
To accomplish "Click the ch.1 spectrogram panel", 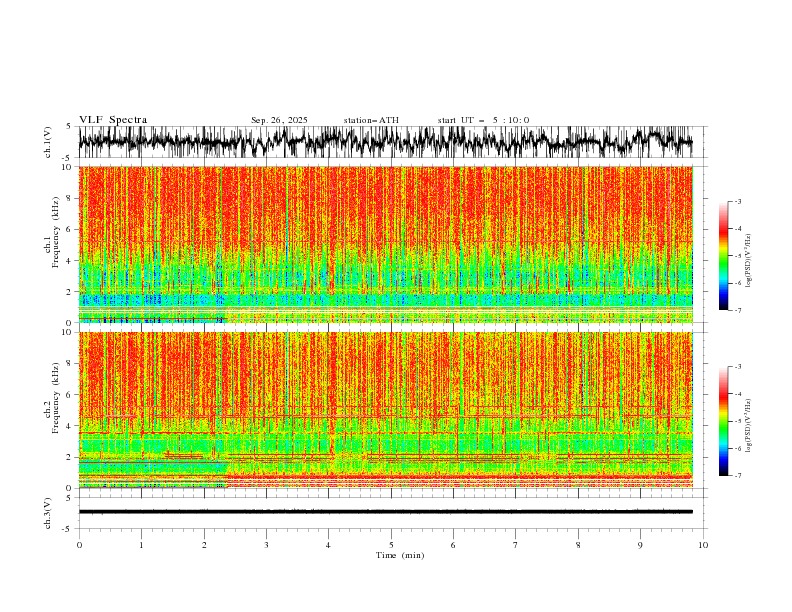I will point(385,244).
